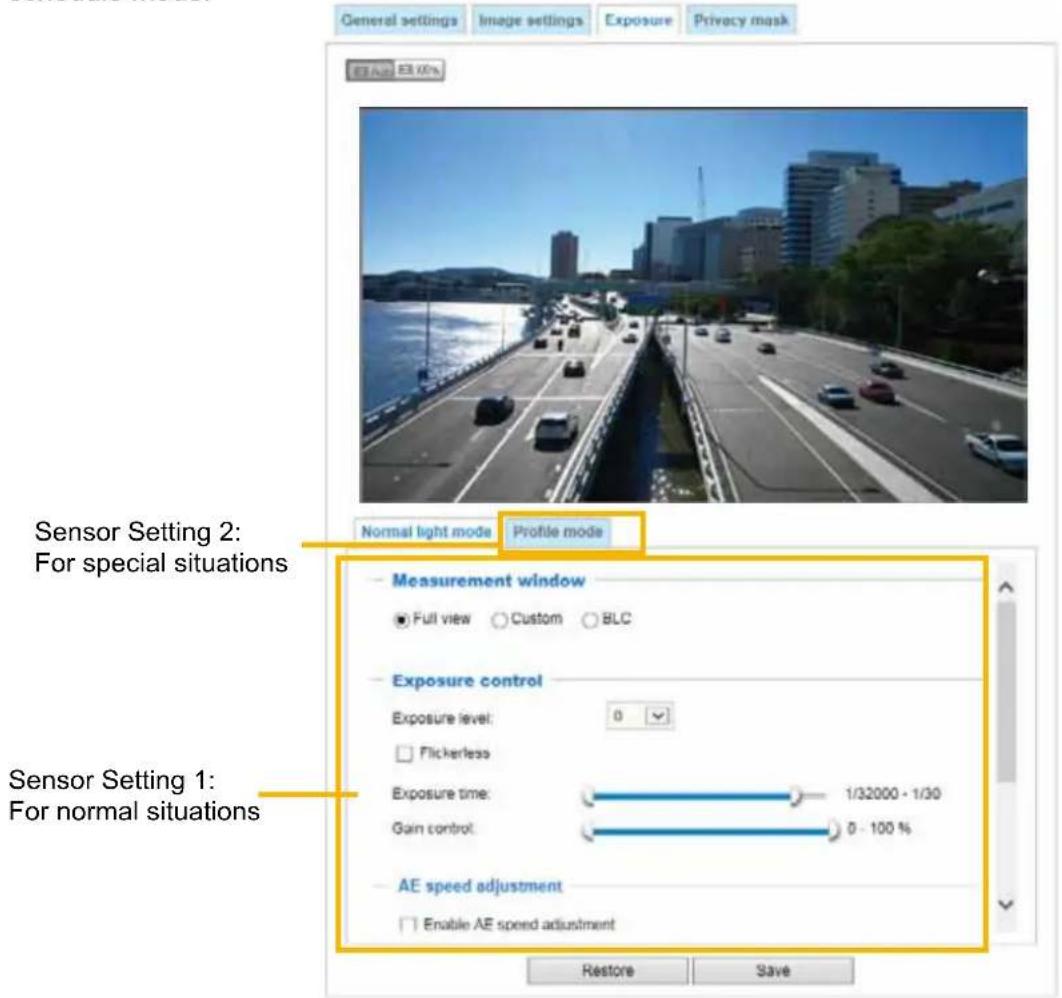
Task: Click the Measurement window section heading
Action: 488,581
